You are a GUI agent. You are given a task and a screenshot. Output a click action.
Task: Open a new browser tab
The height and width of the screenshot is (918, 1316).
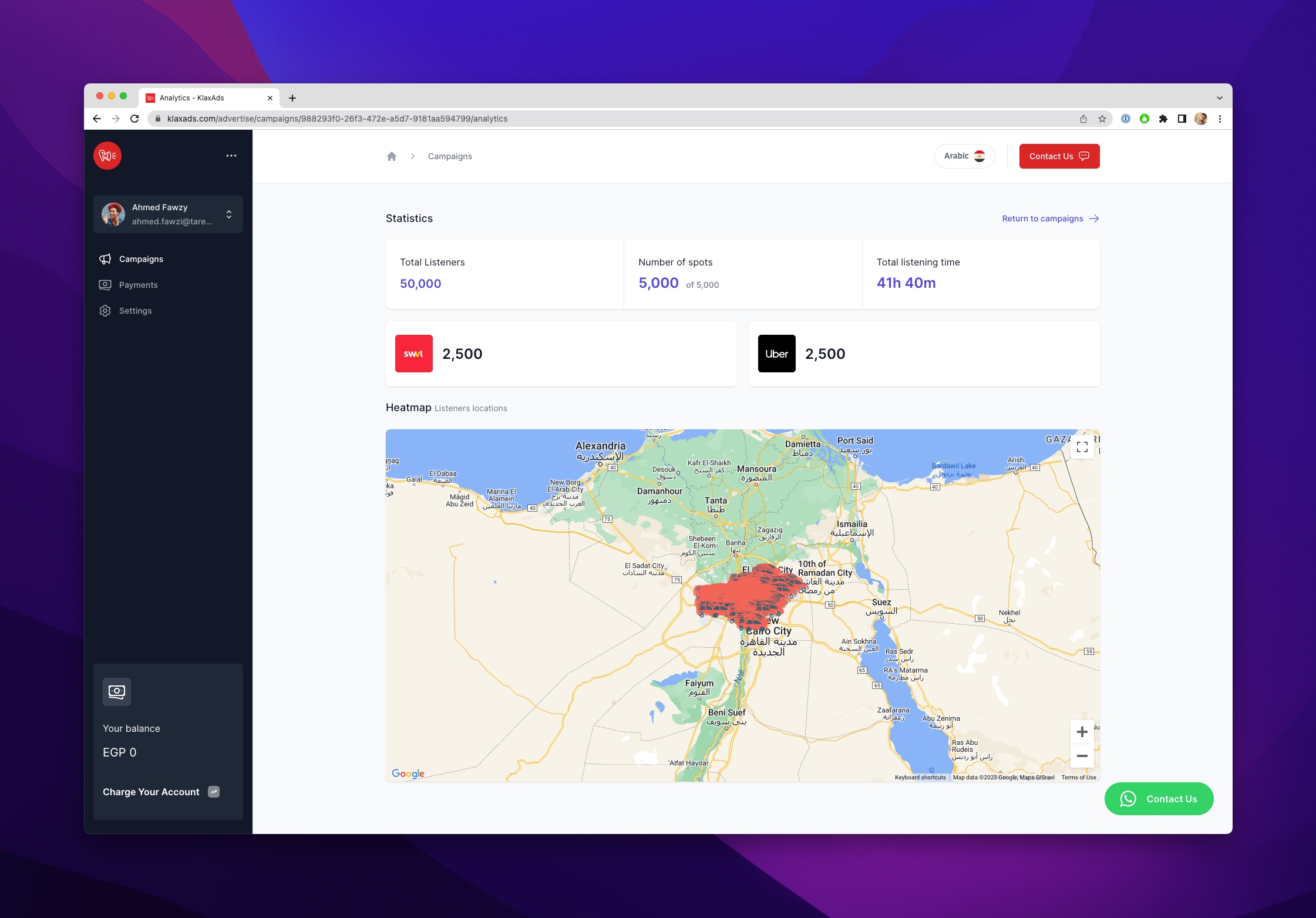pyautogui.click(x=292, y=98)
